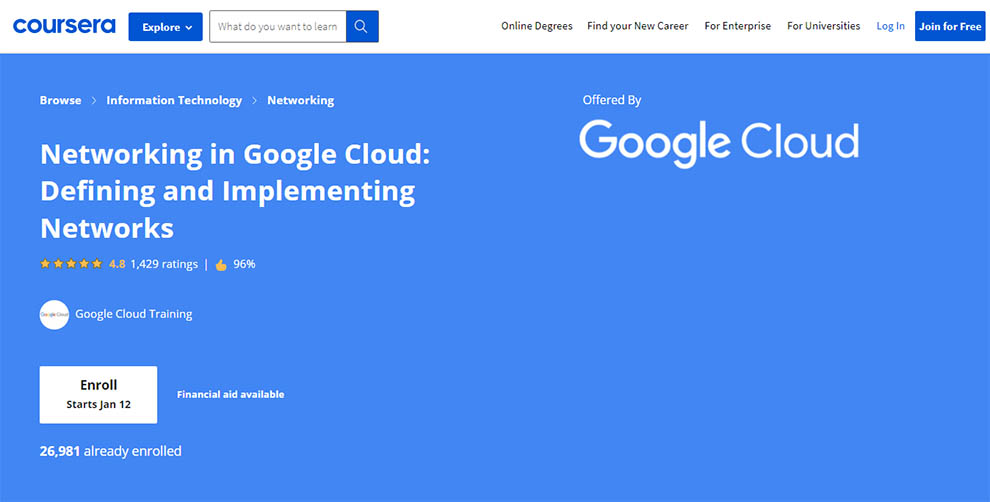The height and width of the screenshot is (502, 990).
Task: Click the large Google Cloud logo
Action: coord(719,143)
